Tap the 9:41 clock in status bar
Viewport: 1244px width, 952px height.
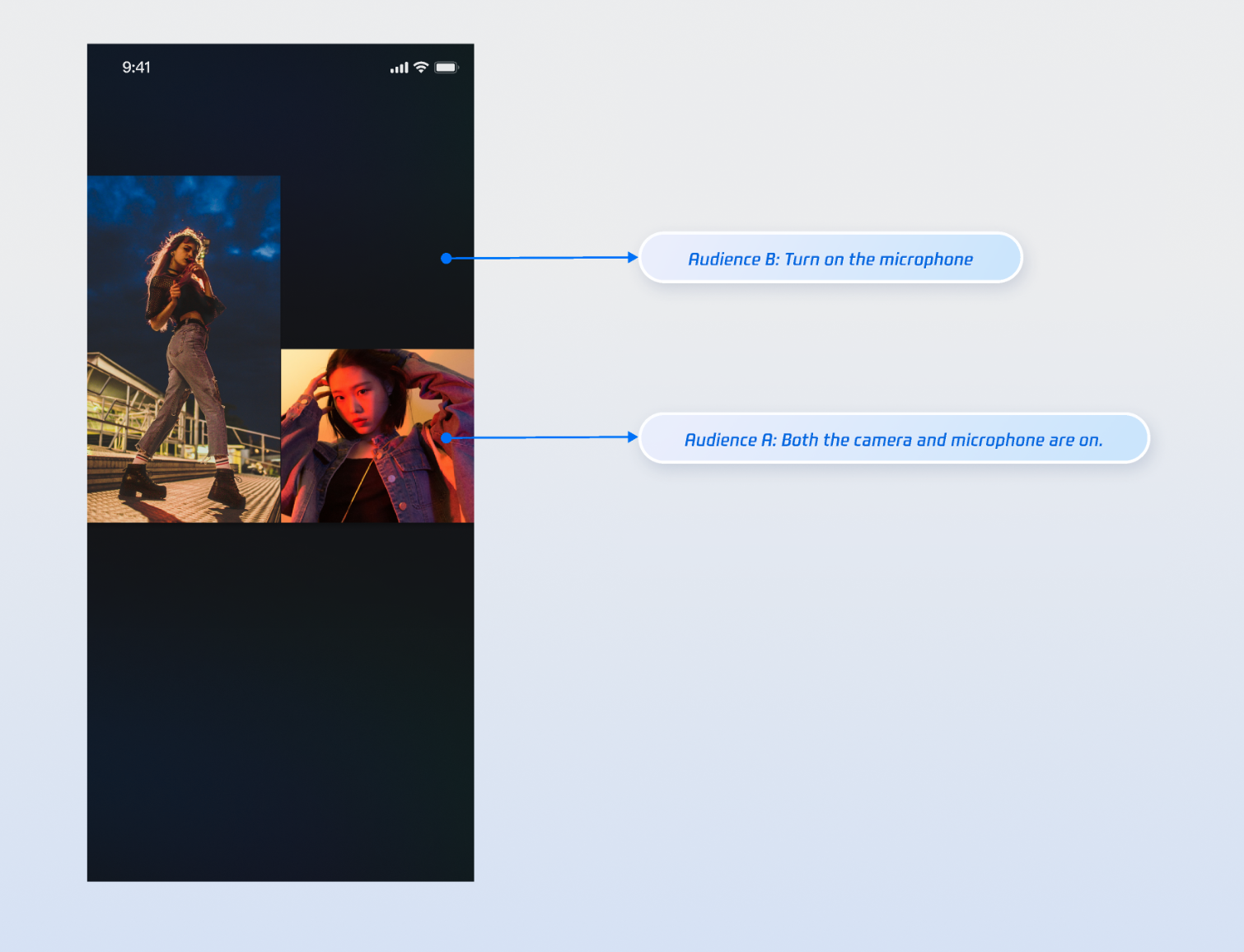tap(136, 68)
